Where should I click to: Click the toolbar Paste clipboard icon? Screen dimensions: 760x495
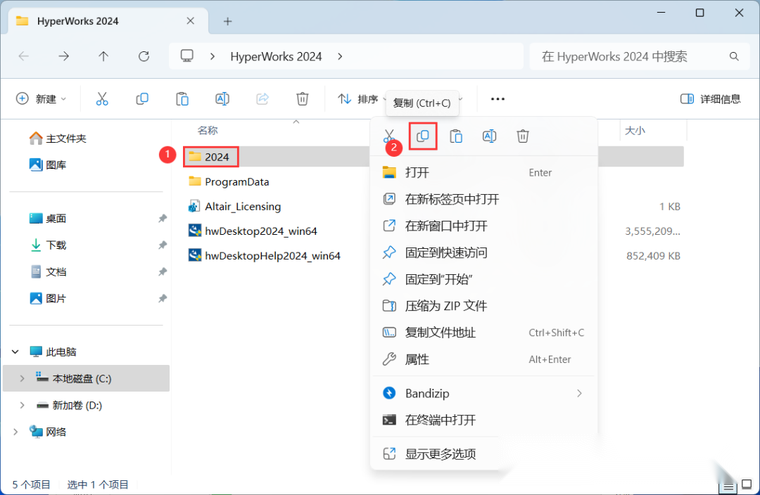(182, 99)
